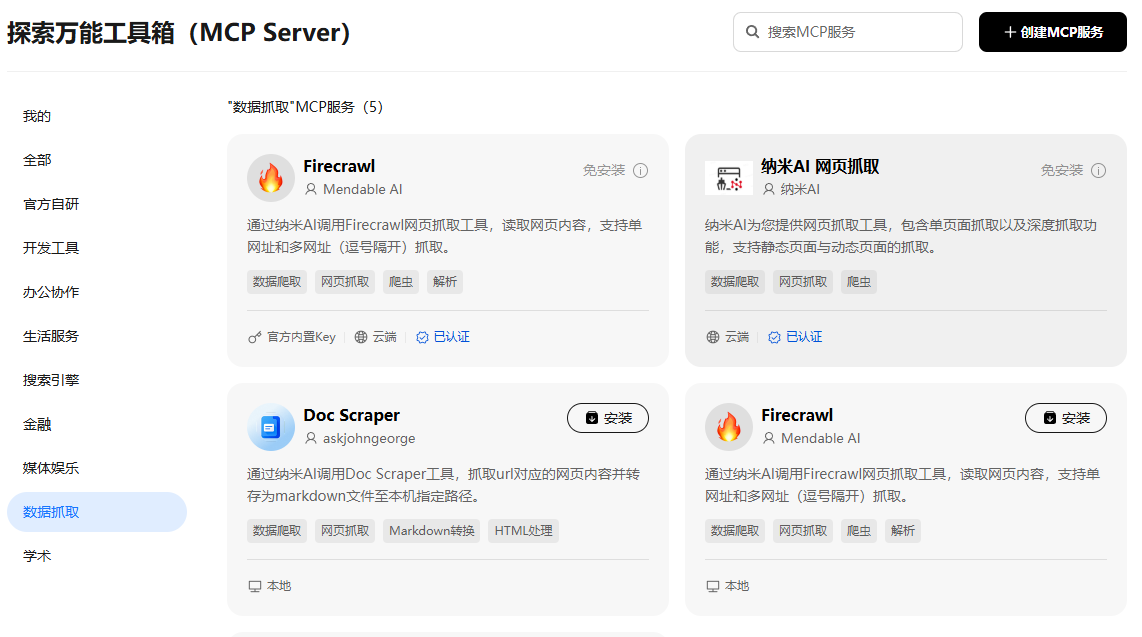Select the 官方自研 category
Viewport: 1142px width, 637px height.
click(x=51, y=205)
